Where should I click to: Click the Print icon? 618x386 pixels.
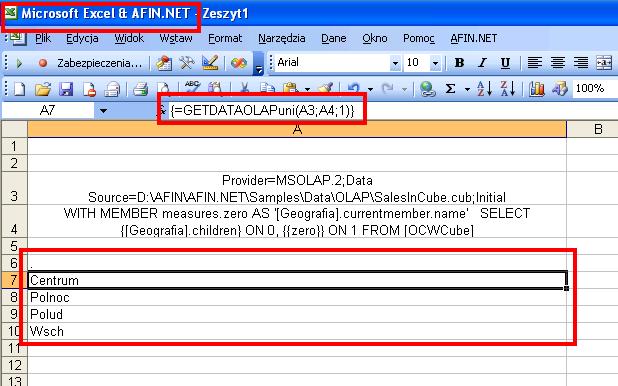click(140, 89)
